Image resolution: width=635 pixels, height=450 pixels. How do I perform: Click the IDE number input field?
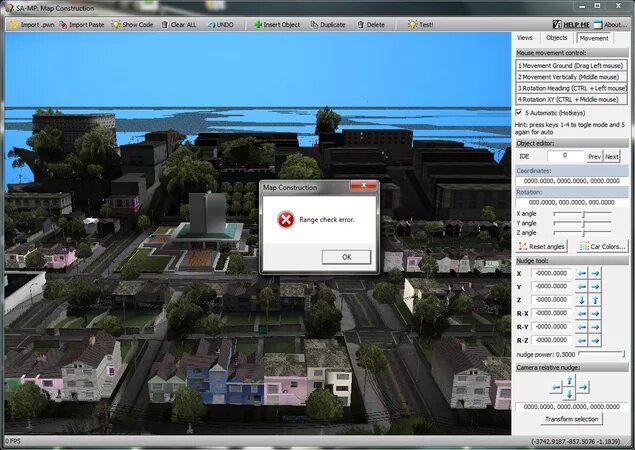(565, 156)
